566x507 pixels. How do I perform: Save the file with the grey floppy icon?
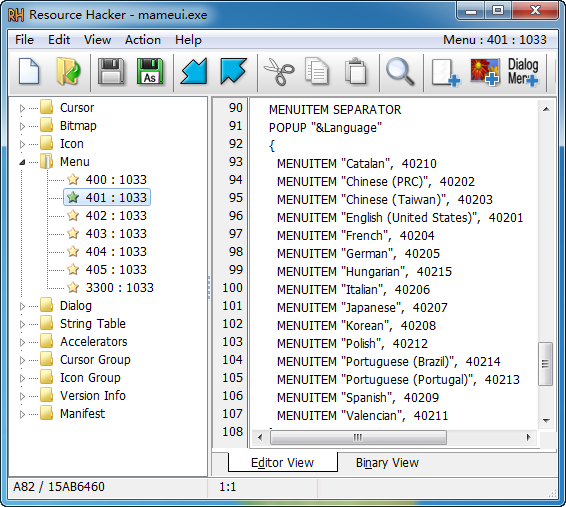(111, 71)
